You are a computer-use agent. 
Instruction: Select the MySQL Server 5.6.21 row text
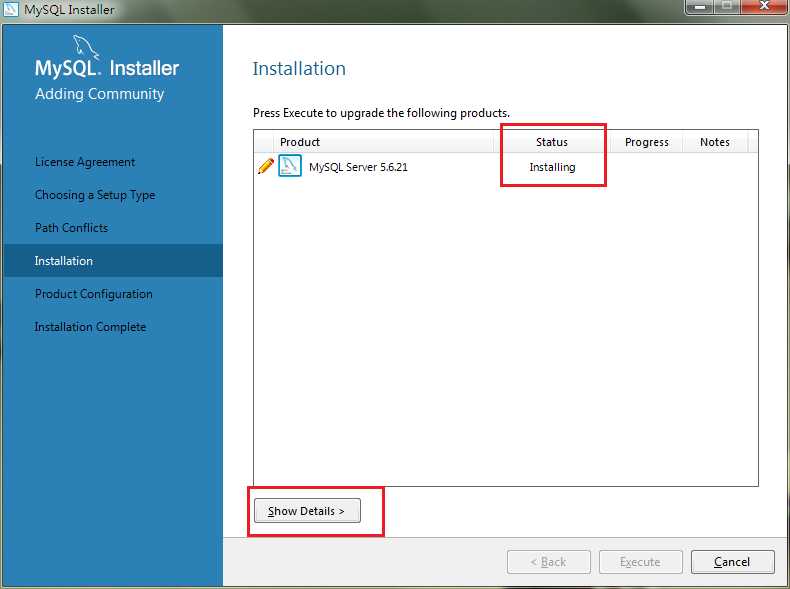[x=358, y=167]
